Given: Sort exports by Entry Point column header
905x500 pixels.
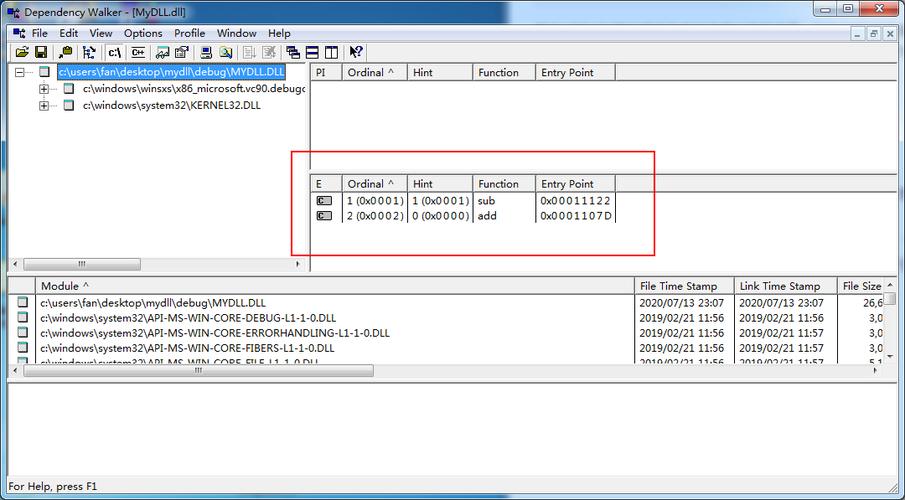Looking at the screenshot, I should tap(575, 184).
